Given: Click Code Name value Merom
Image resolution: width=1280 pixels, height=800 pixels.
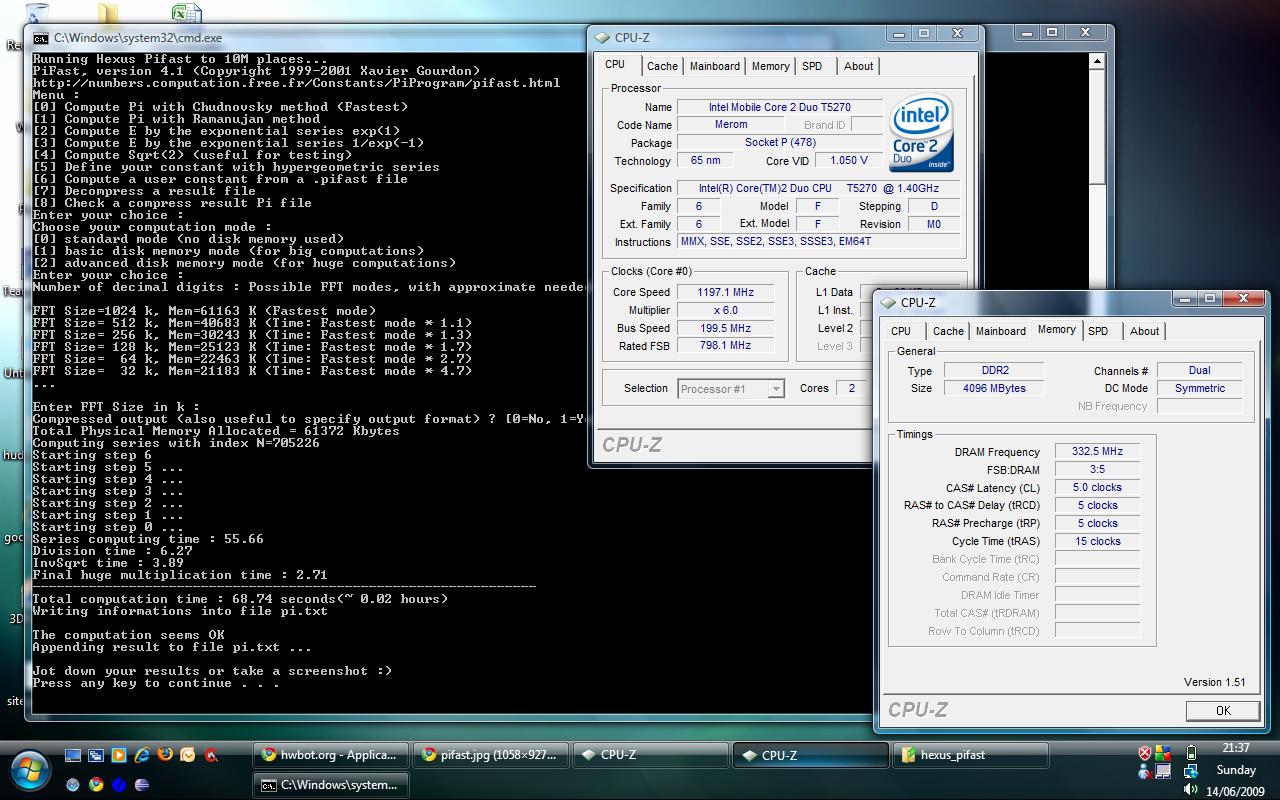Looking at the screenshot, I should pyautogui.click(x=731, y=125).
